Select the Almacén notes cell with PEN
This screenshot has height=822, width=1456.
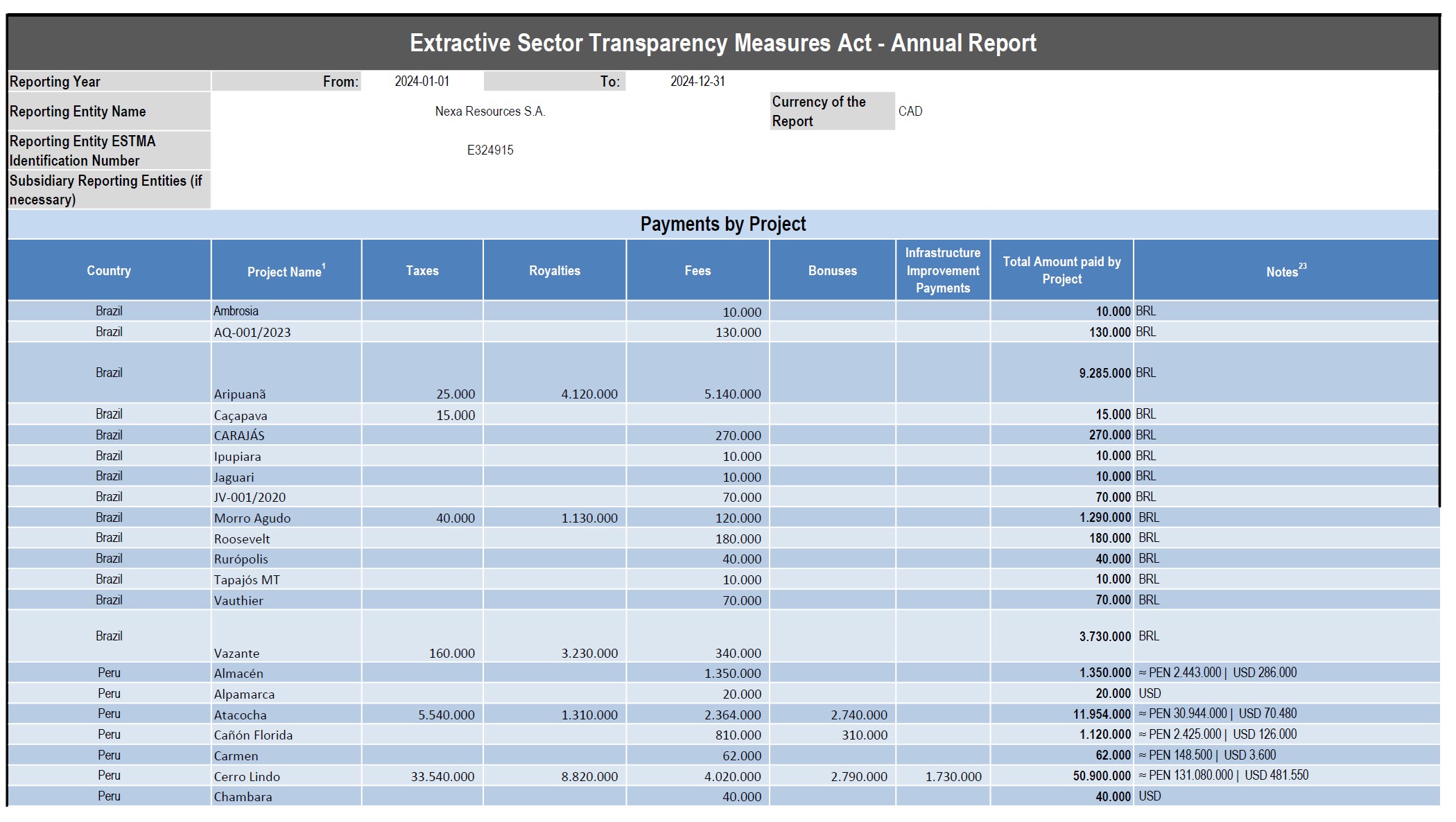coord(1217,672)
